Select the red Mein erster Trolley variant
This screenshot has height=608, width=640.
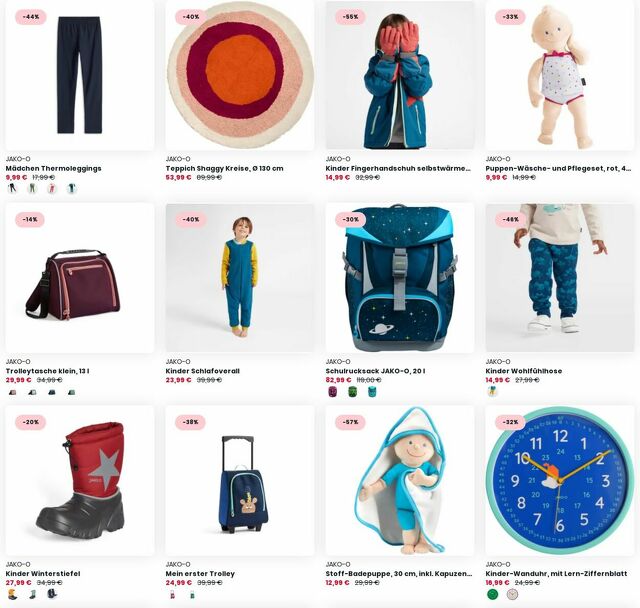pos(172,595)
